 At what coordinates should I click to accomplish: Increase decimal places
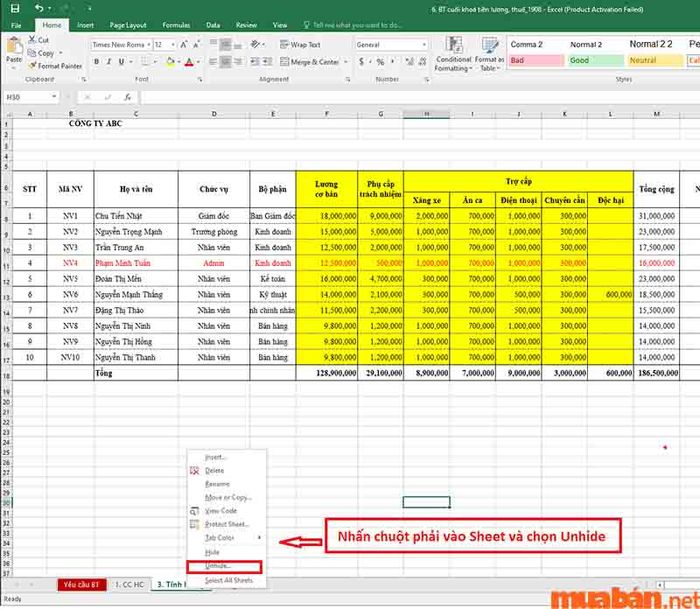click(409, 62)
